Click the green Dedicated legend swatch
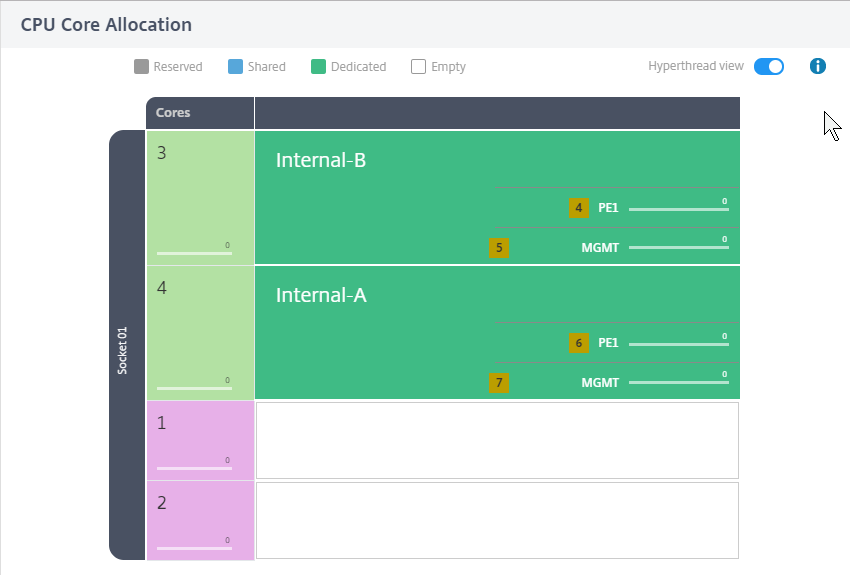The image size is (850, 575). [x=318, y=67]
